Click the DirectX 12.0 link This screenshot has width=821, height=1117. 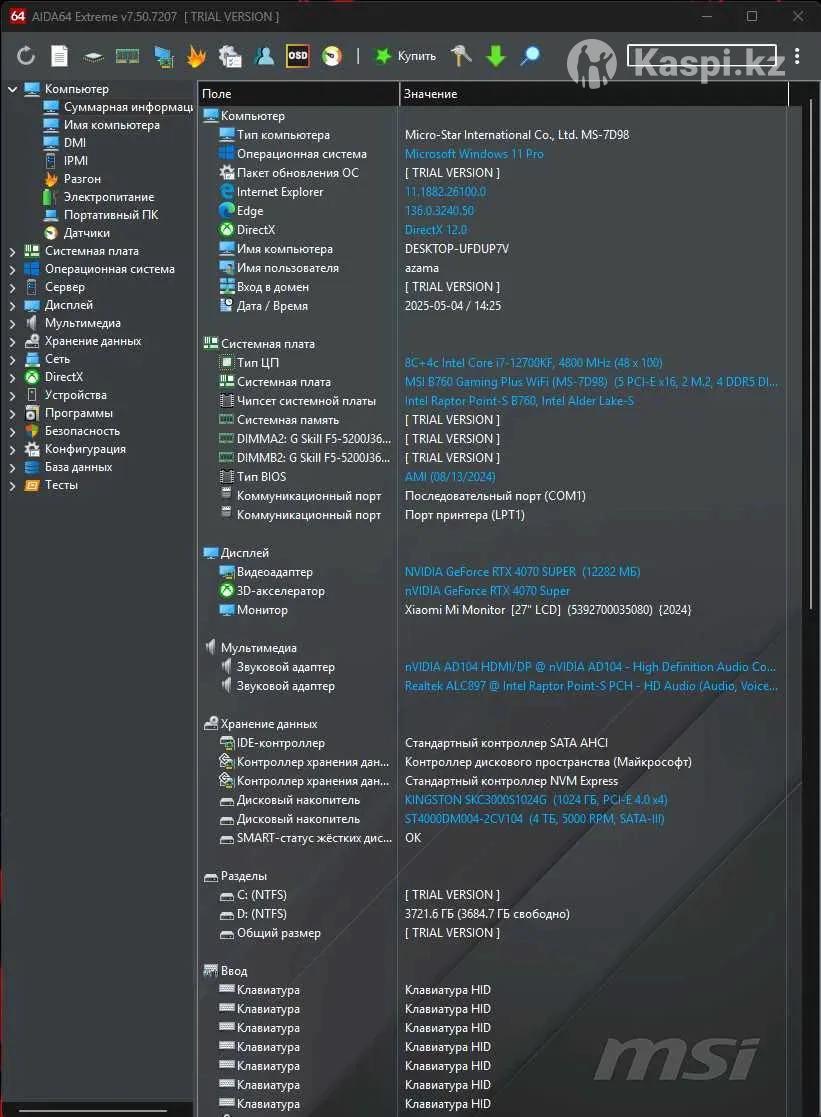tap(435, 230)
